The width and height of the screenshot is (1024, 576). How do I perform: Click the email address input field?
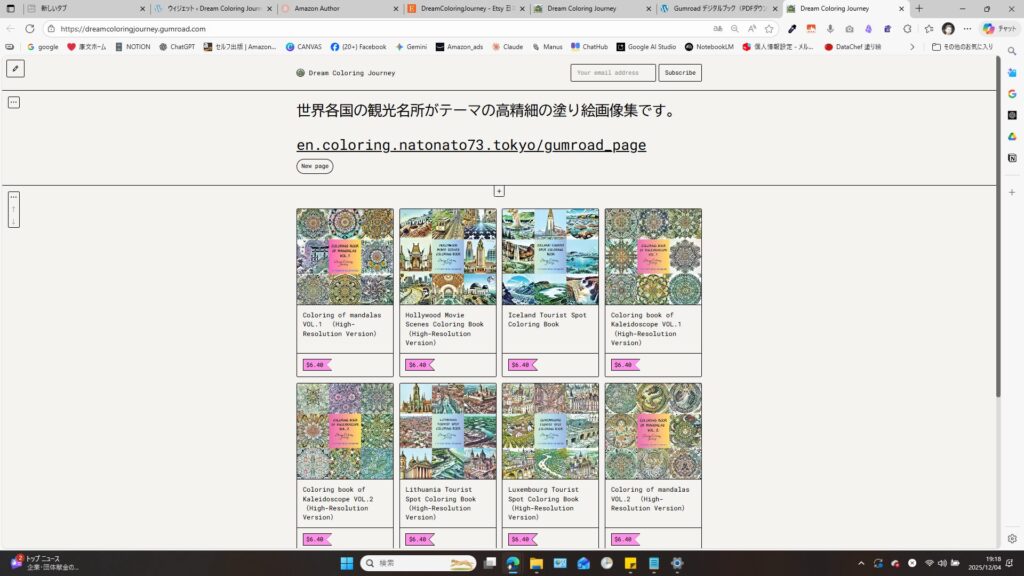pos(612,73)
